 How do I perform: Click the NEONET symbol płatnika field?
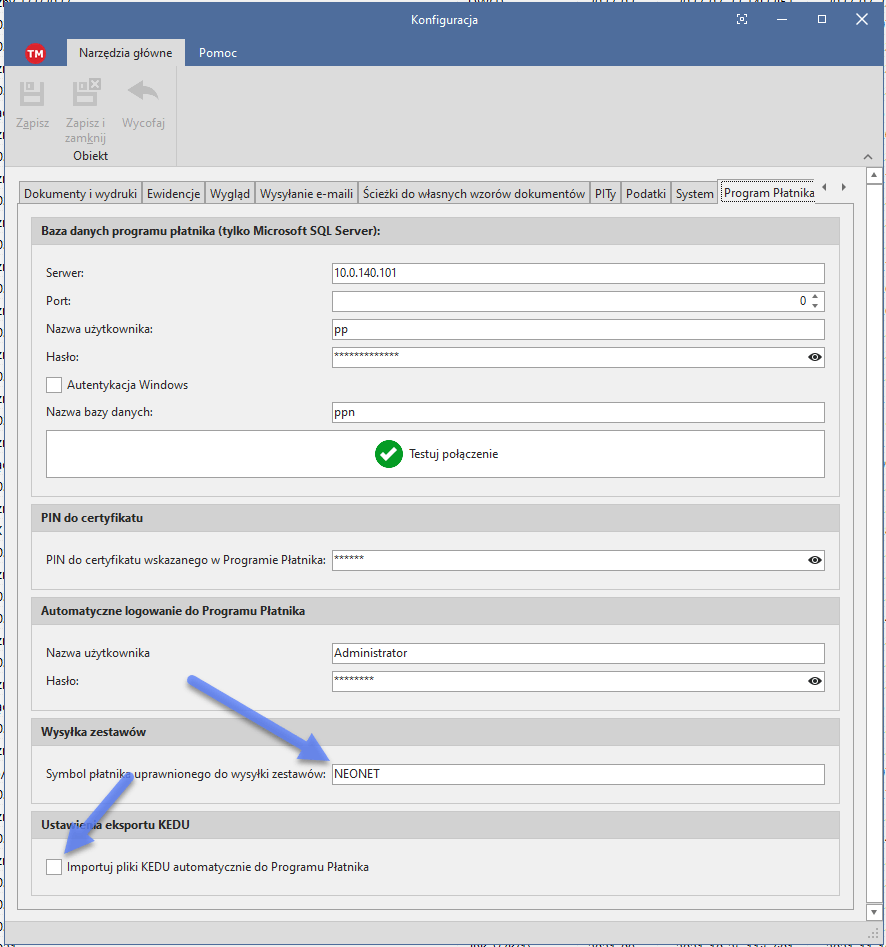point(578,775)
